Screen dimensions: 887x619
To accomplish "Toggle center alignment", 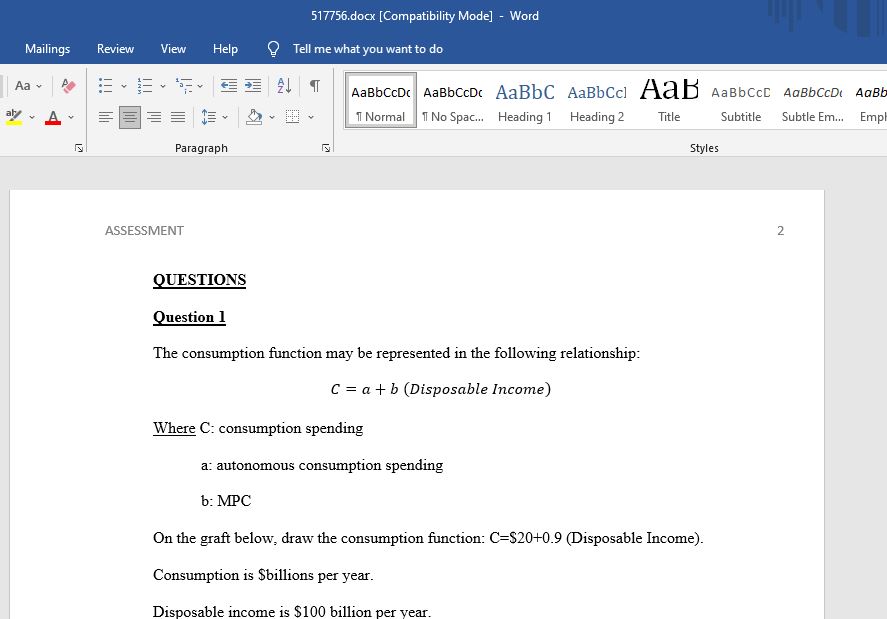I will (130, 117).
